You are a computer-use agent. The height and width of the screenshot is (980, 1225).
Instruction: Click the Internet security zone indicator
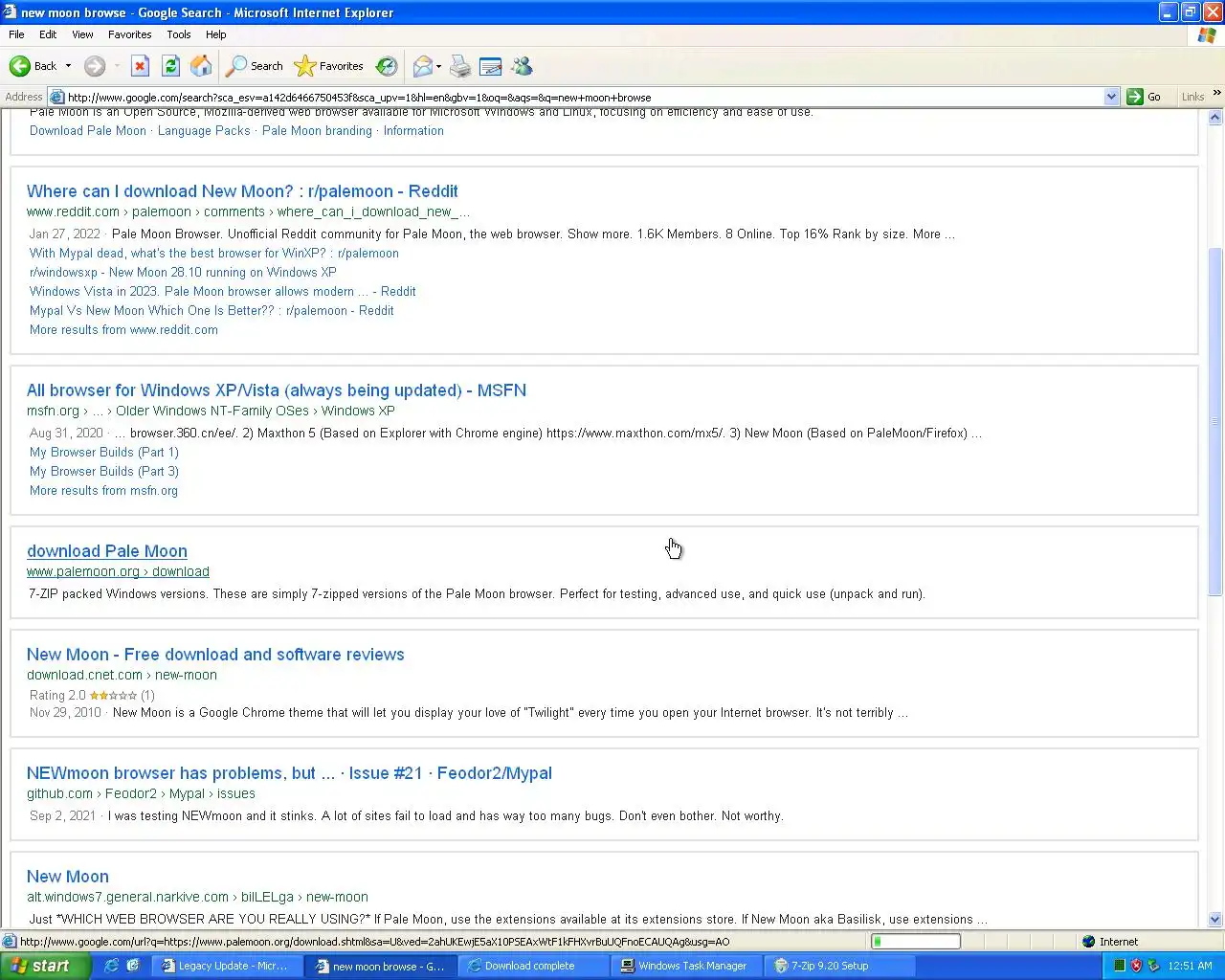1110,942
